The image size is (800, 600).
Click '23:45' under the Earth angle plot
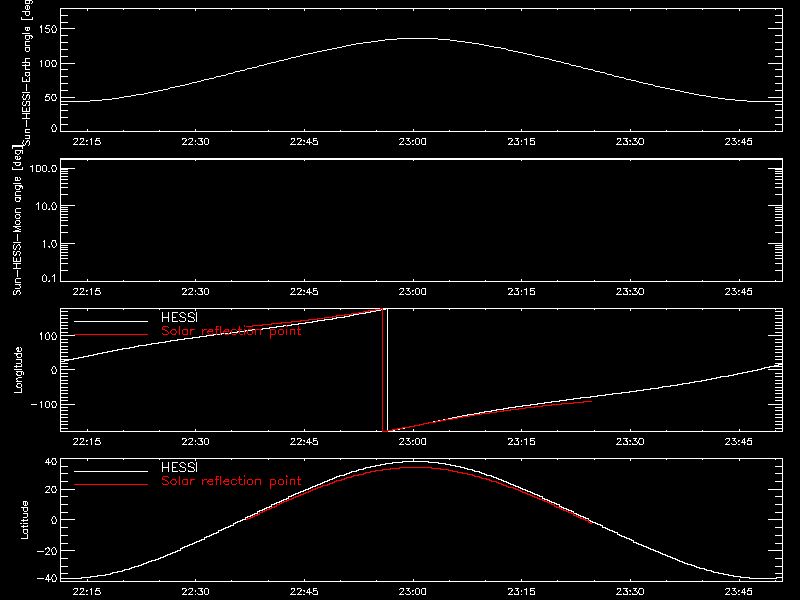click(738, 141)
